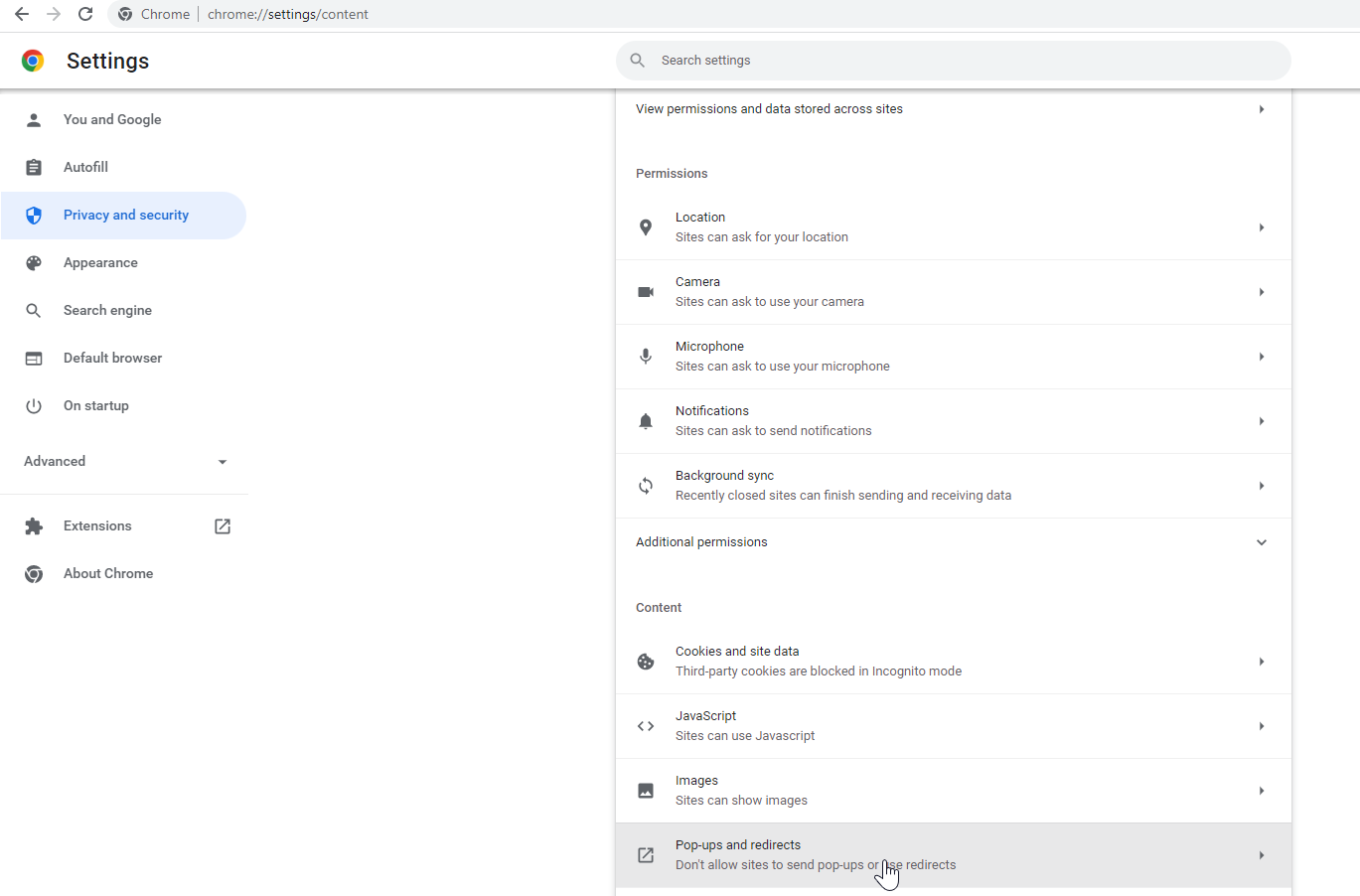
Task: Click the Search settings field
Action: coord(953,60)
